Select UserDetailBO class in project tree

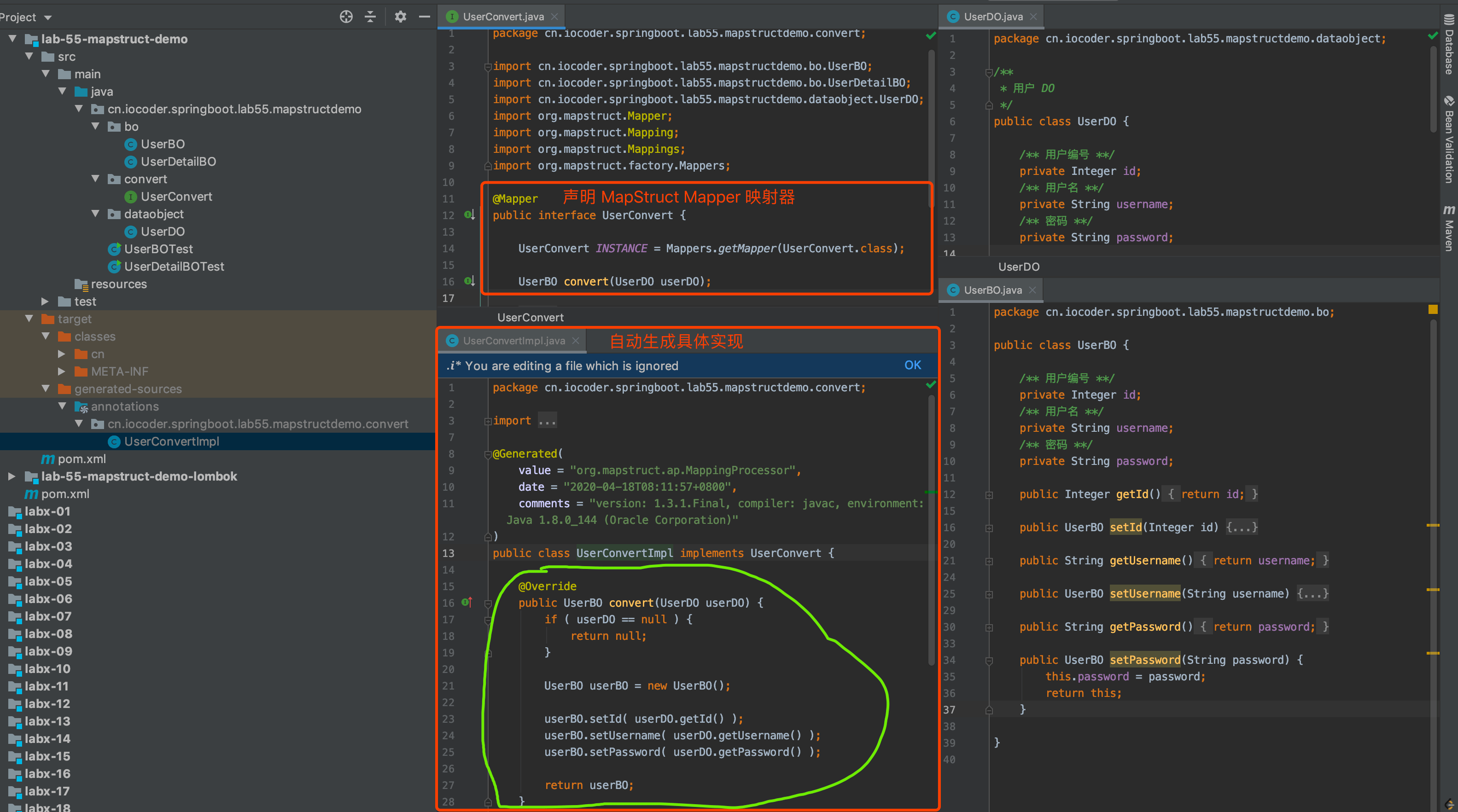(x=178, y=162)
